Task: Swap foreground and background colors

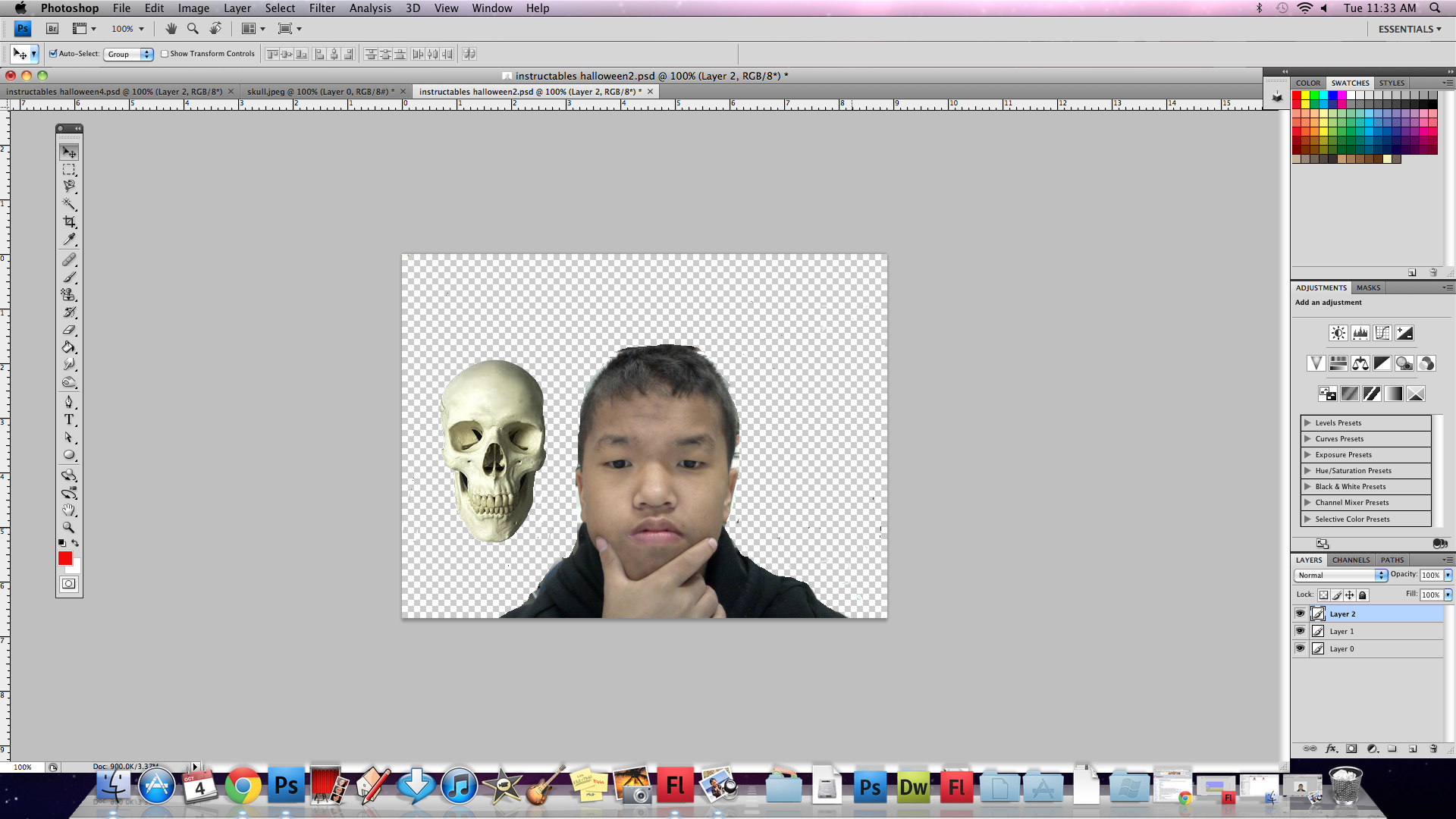Action: pos(75,543)
